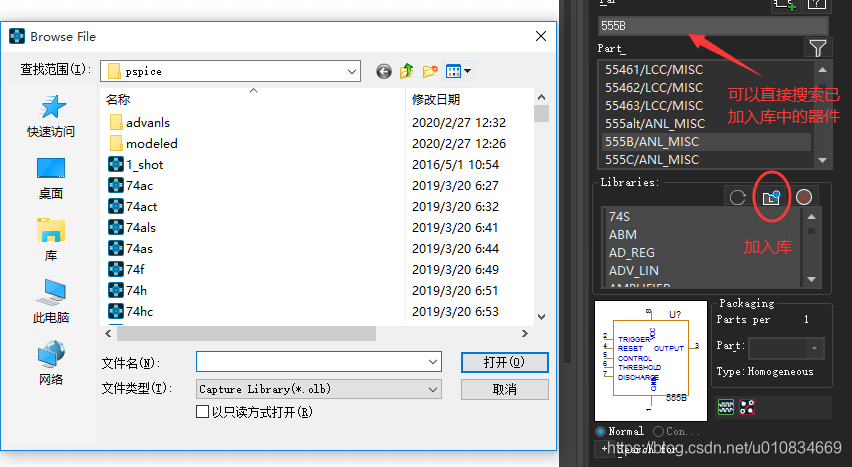
Task: Click the part search field containing 555B
Action: click(713, 26)
